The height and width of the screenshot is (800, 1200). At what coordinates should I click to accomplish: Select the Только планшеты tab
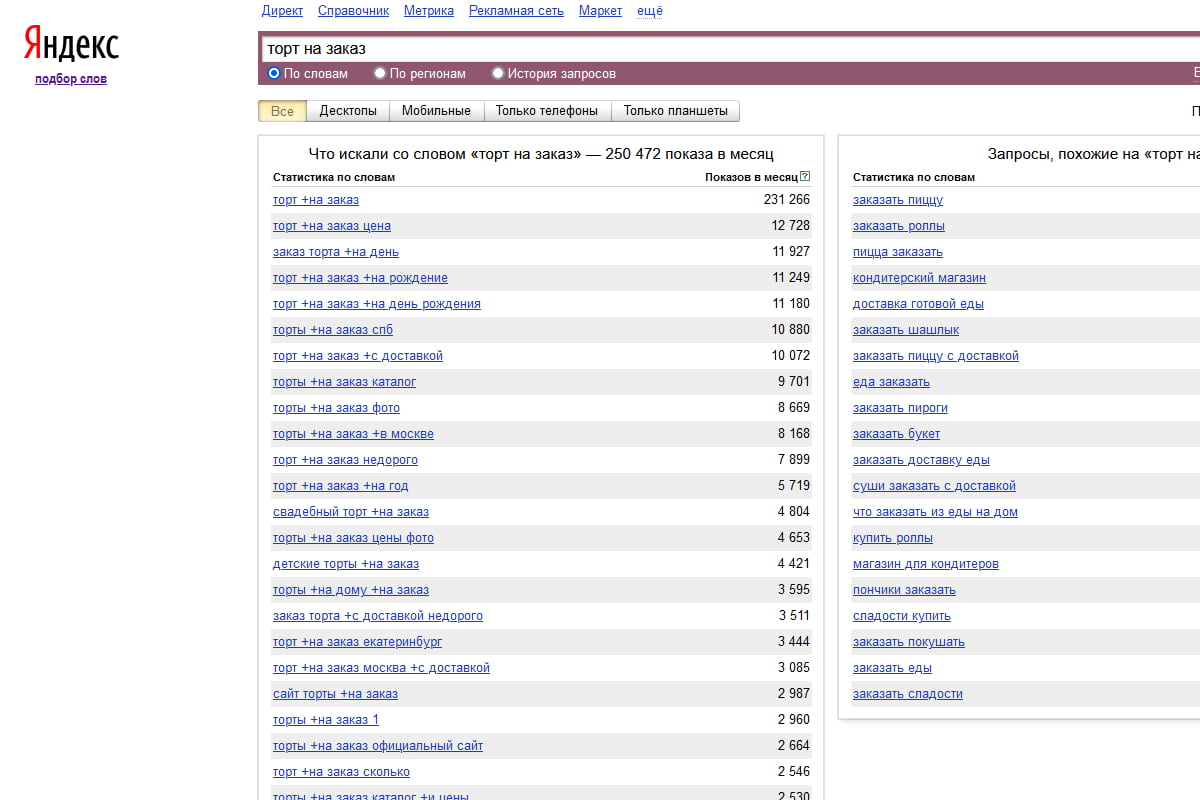tap(675, 111)
